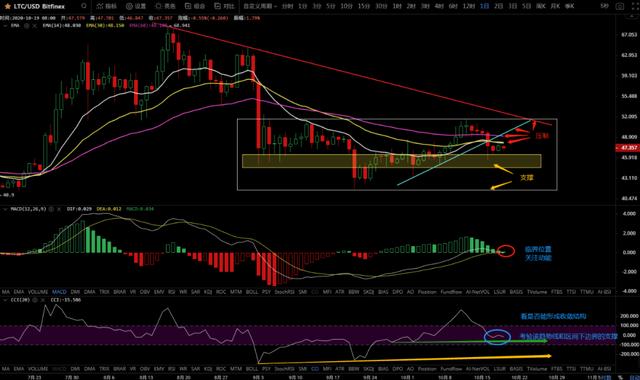Open MACD(12,26,9) settings gear
This screenshot has height=380, width=640.
(x=51, y=209)
